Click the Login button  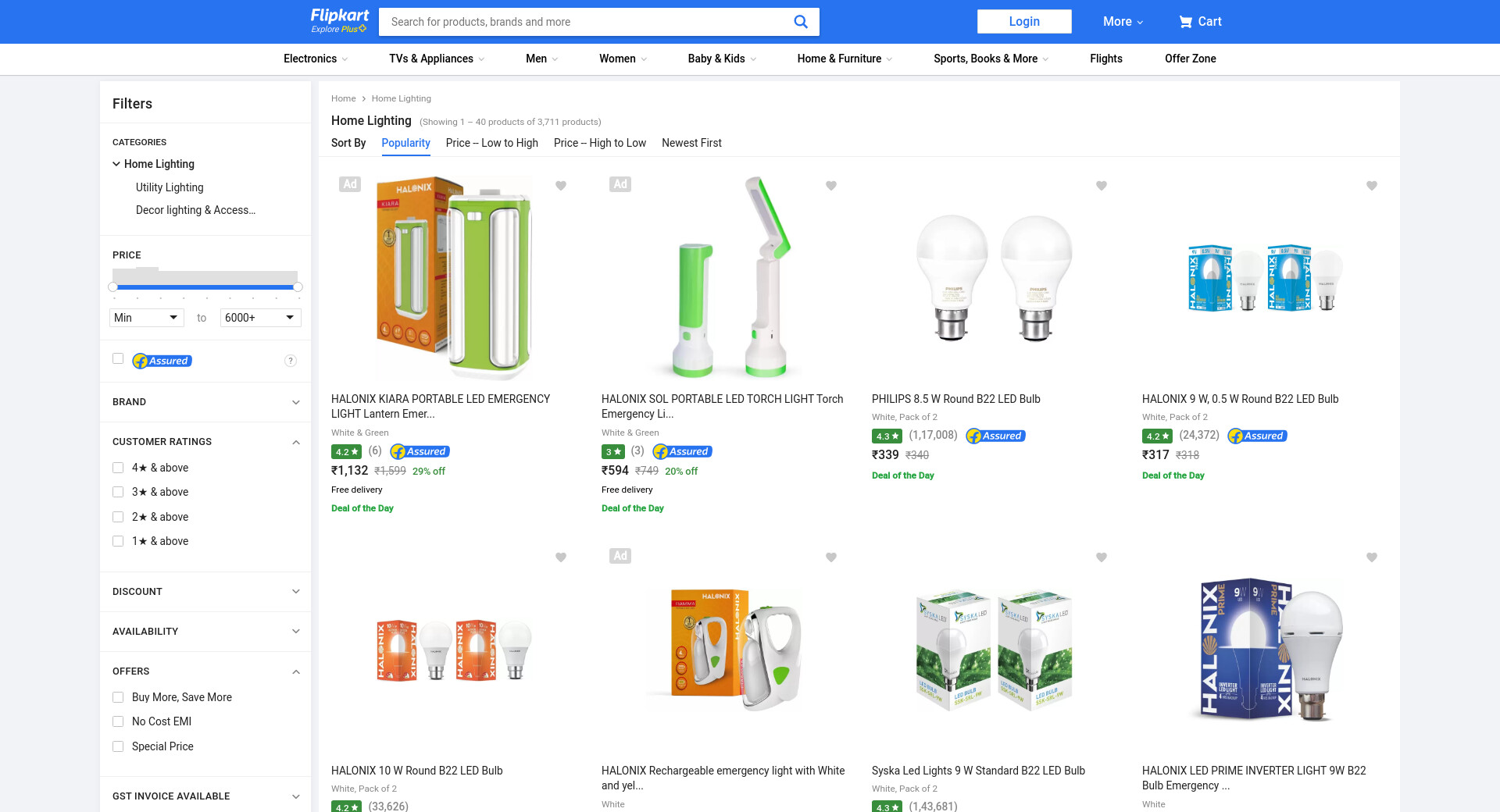pos(1023,22)
